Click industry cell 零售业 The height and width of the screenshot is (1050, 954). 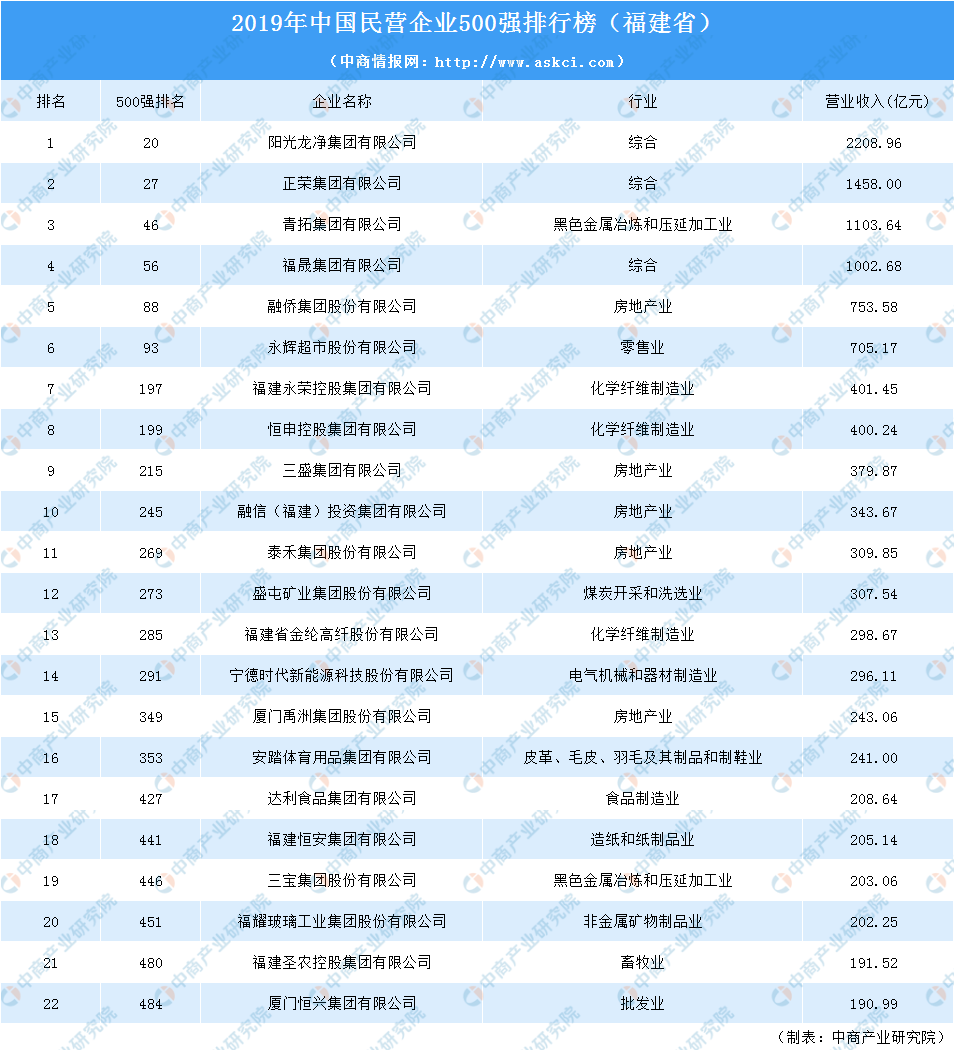point(643,348)
